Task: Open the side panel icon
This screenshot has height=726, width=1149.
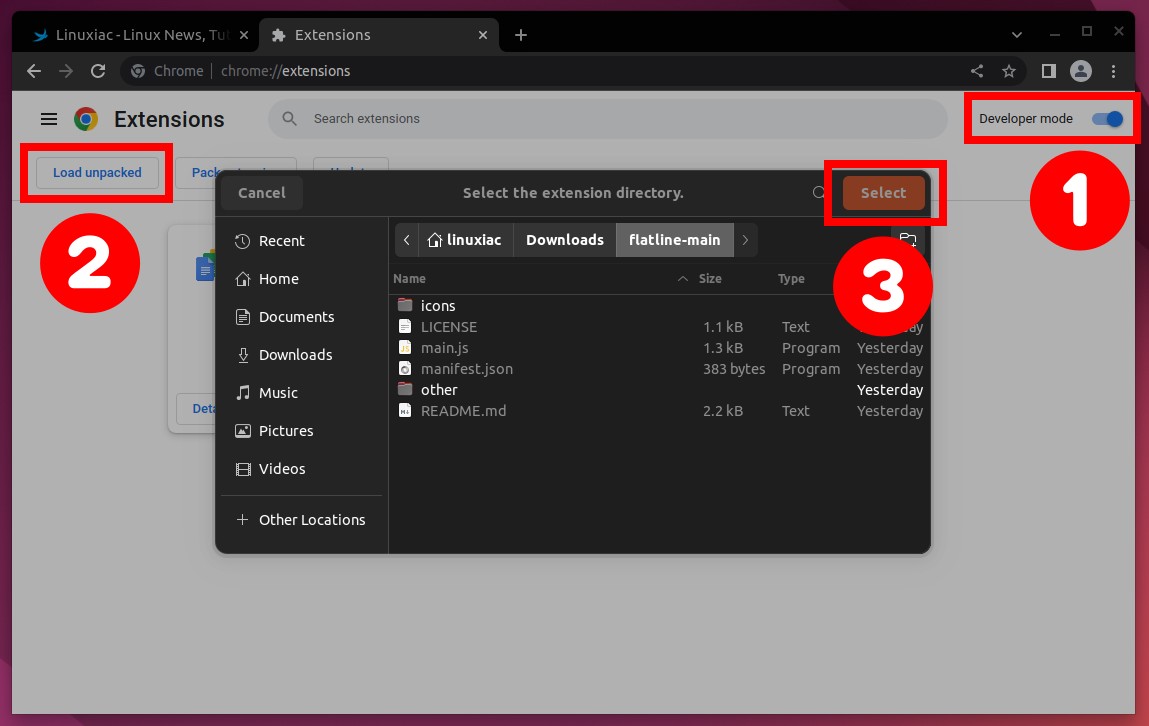Action: (x=1049, y=71)
